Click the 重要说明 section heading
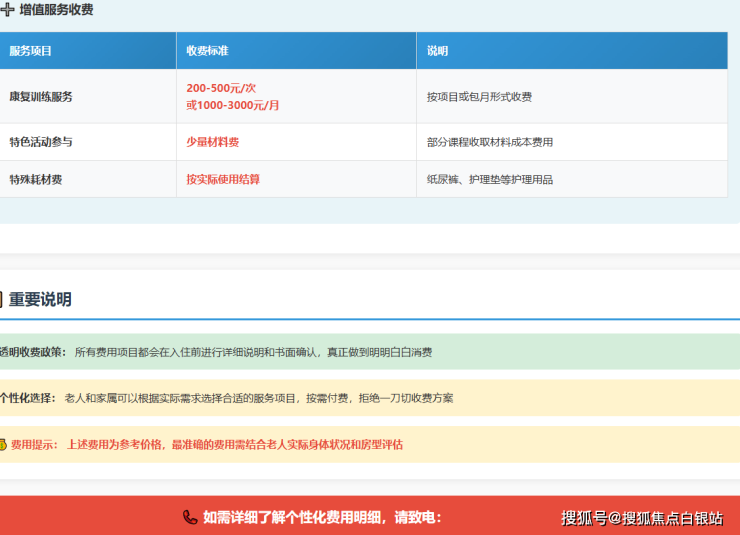The height and width of the screenshot is (535, 740). 40,299
